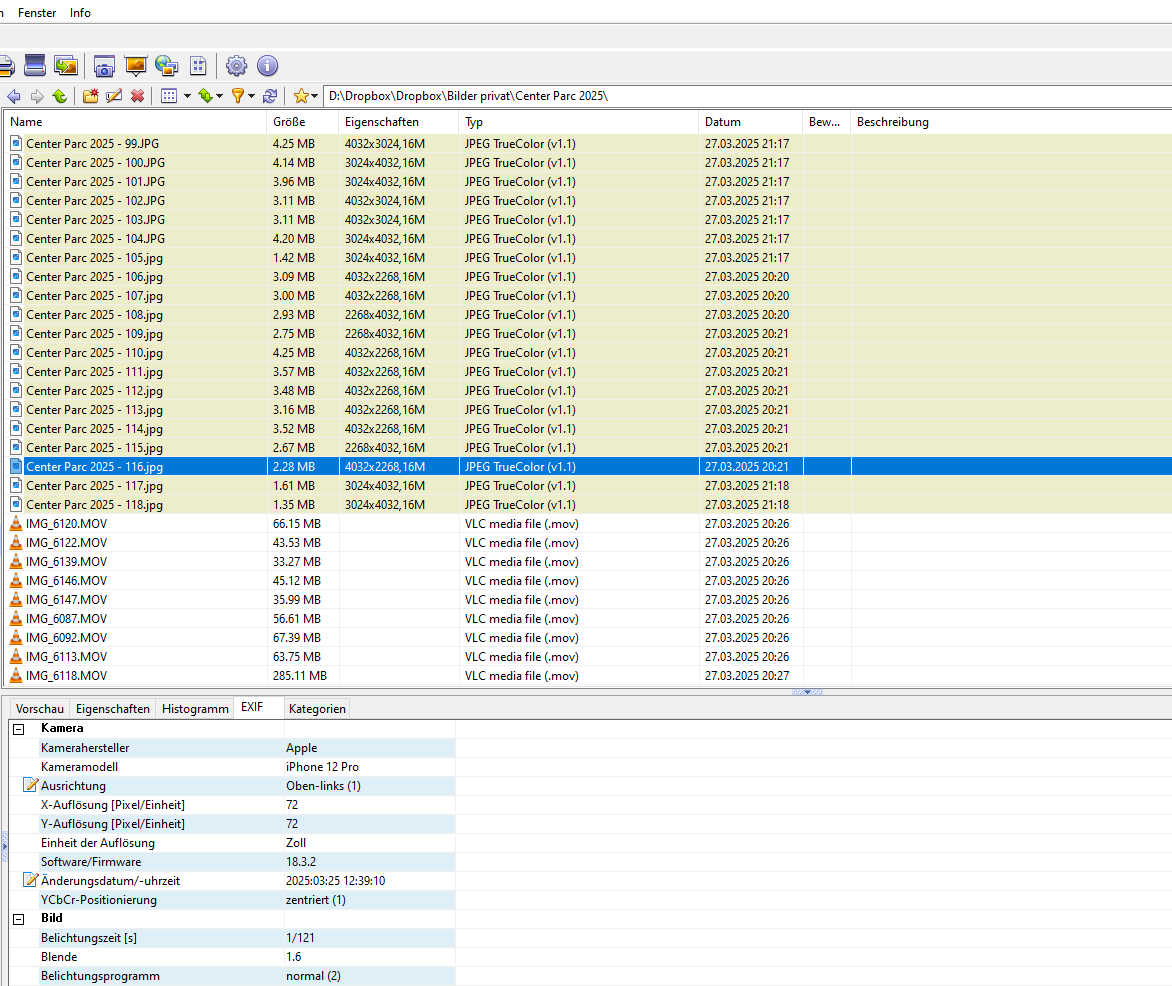Select file Center Parc 2025 - 110.jpg
1172x986 pixels.
click(94, 352)
